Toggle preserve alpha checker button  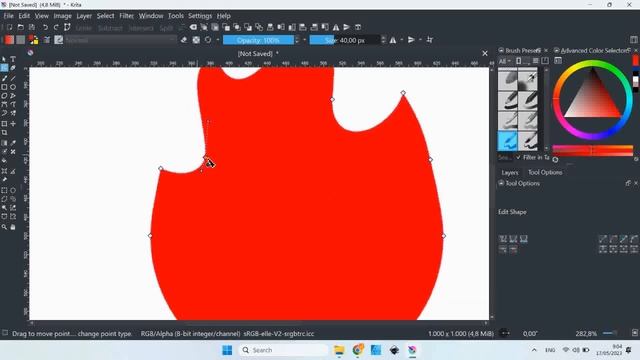pyautogui.click(x=196, y=40)
